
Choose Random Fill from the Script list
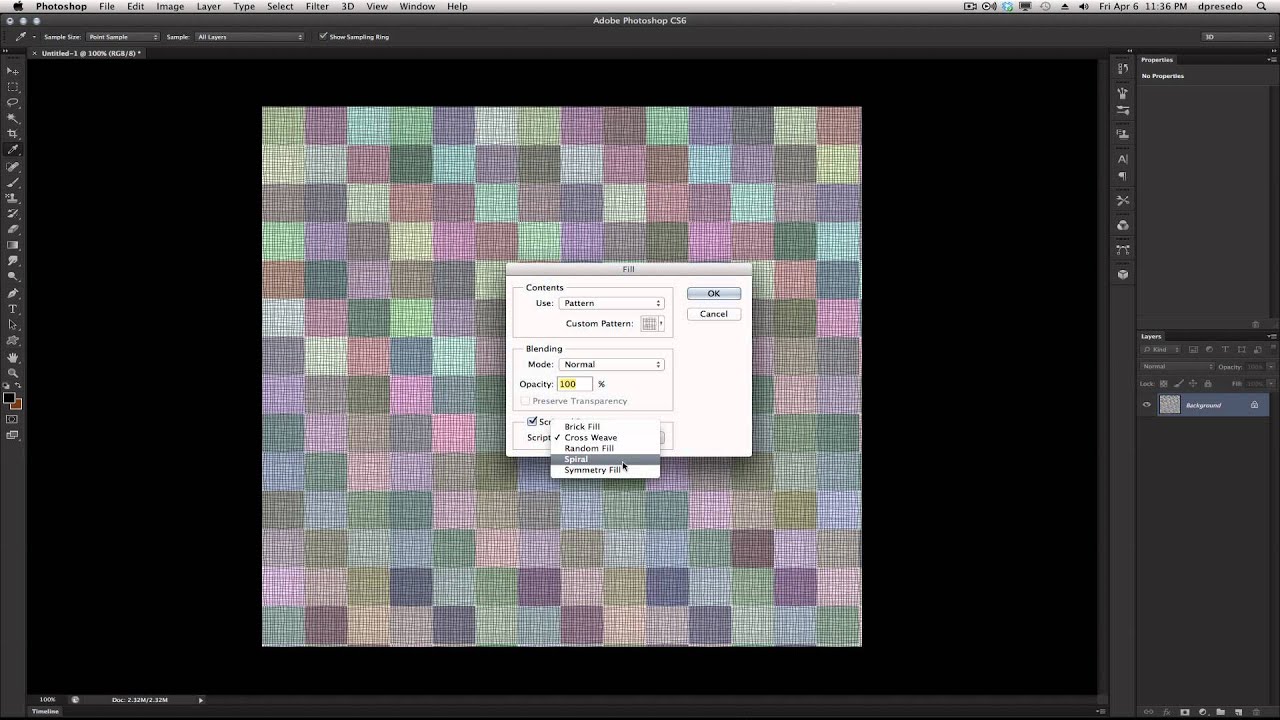[605, 448]
